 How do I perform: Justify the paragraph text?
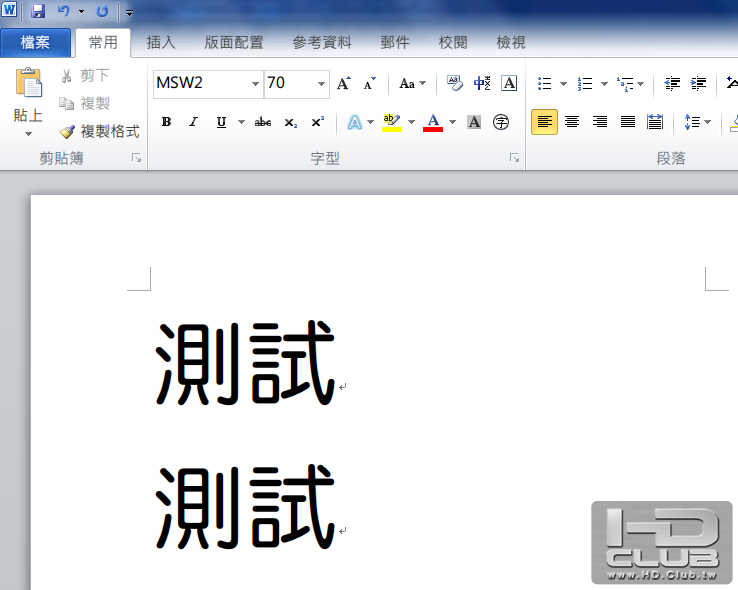tap(627, 122)
